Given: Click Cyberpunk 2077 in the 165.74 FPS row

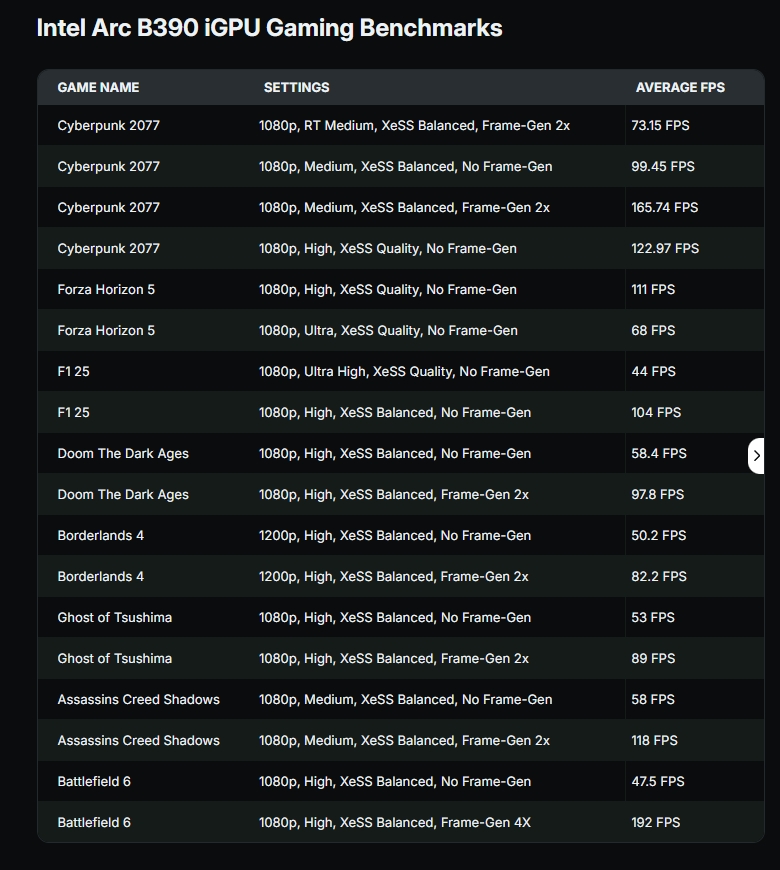Looking at the screenshot, I should point(108,208).
